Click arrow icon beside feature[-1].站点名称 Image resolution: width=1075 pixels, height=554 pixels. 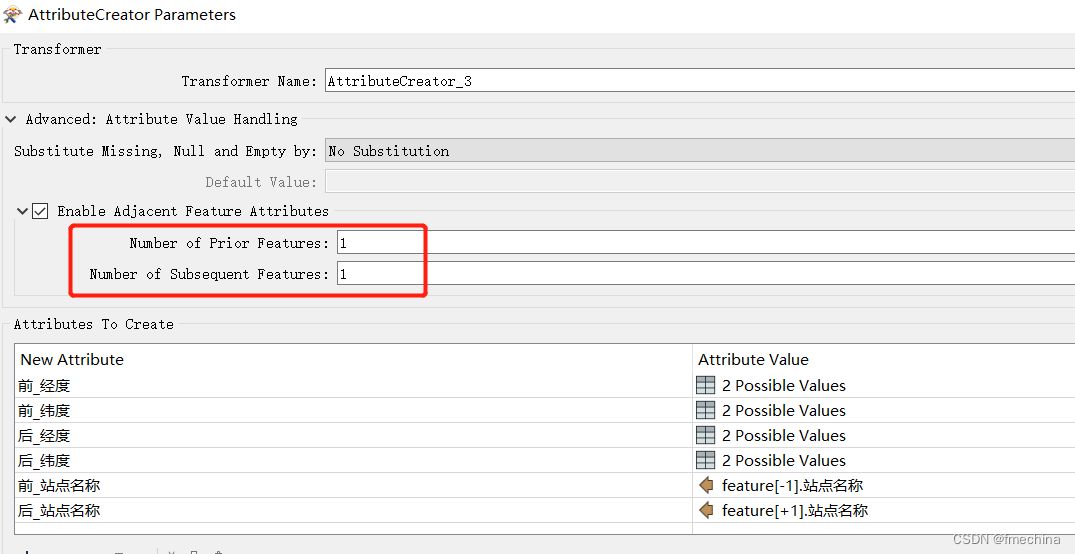(x=706, y=485)
